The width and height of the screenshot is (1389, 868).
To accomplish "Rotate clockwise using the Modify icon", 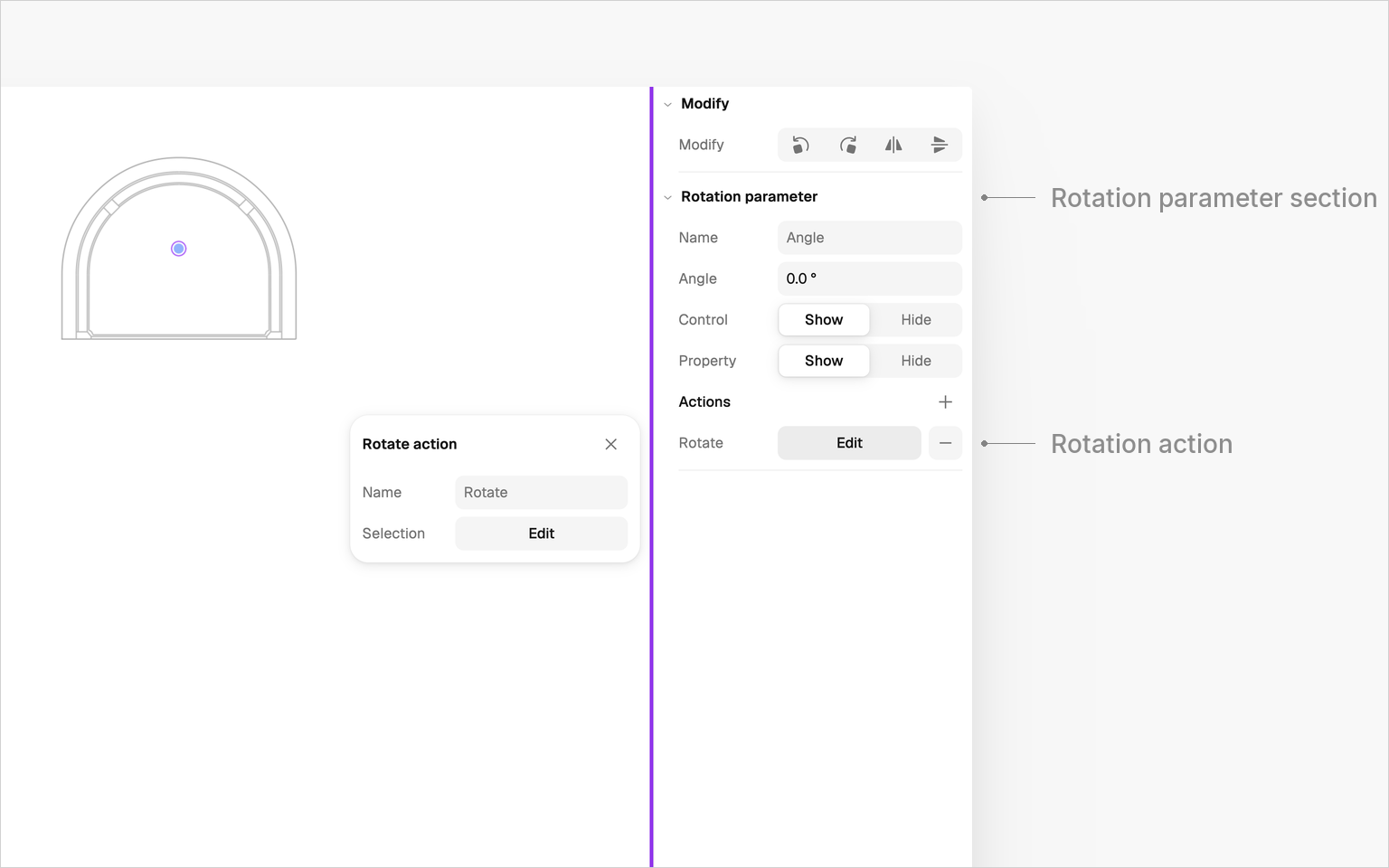I will pos(847,145).
